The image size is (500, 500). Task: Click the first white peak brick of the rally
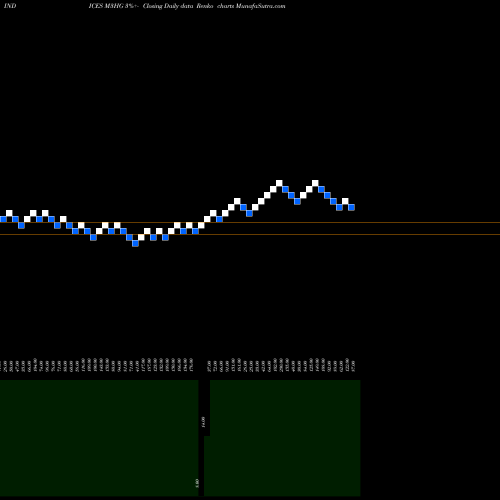point(279,183)
